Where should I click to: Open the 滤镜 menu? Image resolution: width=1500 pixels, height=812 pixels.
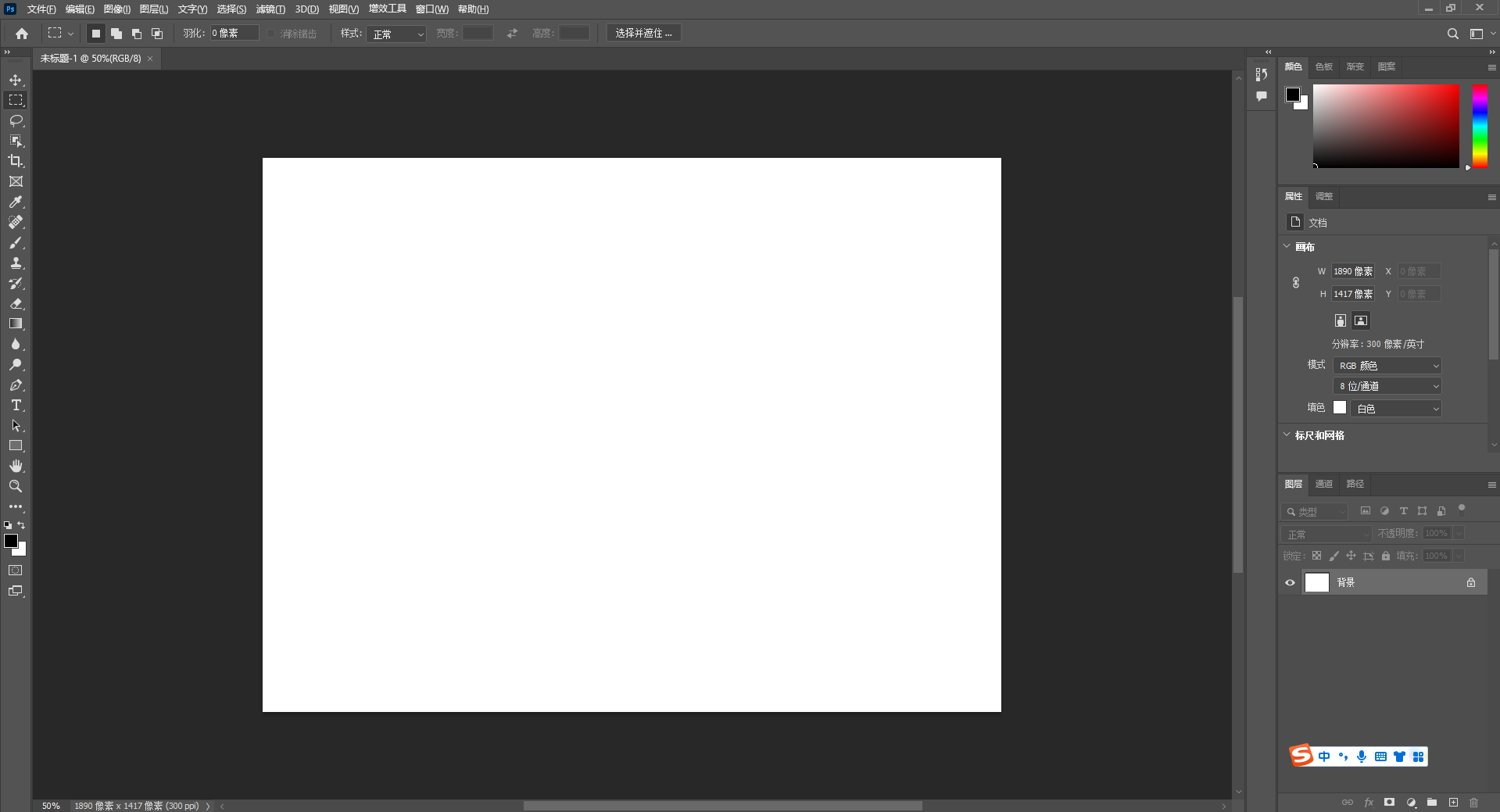(269, 9)
